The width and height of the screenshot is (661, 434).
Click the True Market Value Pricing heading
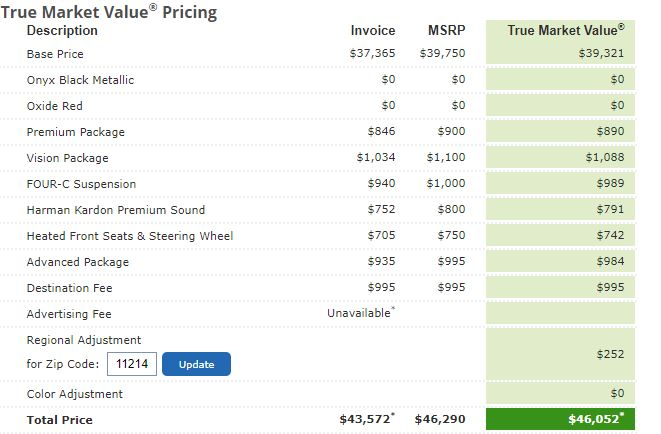click(x=108, y=12)
